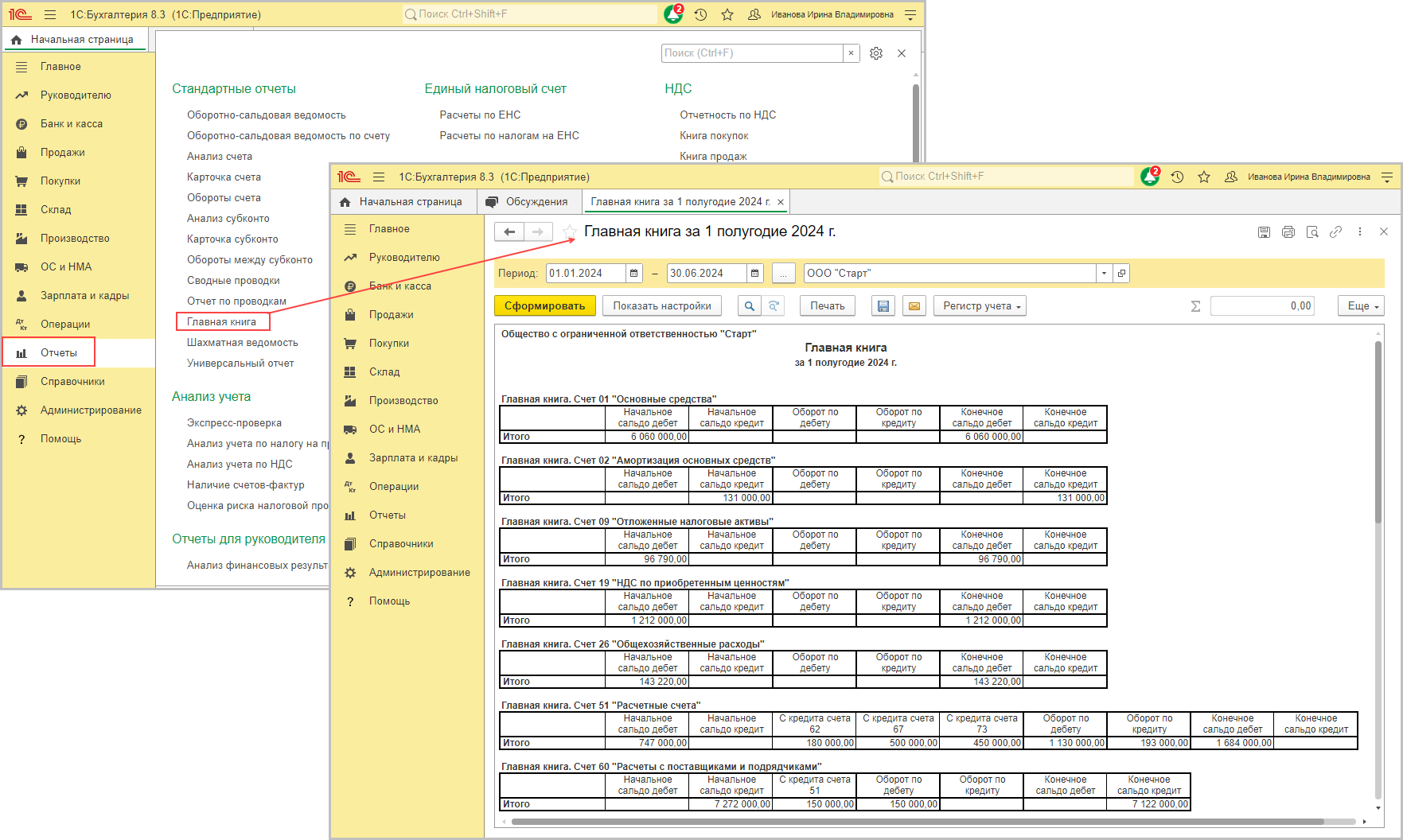Click the save report floppy disk icon

[883, 306]
